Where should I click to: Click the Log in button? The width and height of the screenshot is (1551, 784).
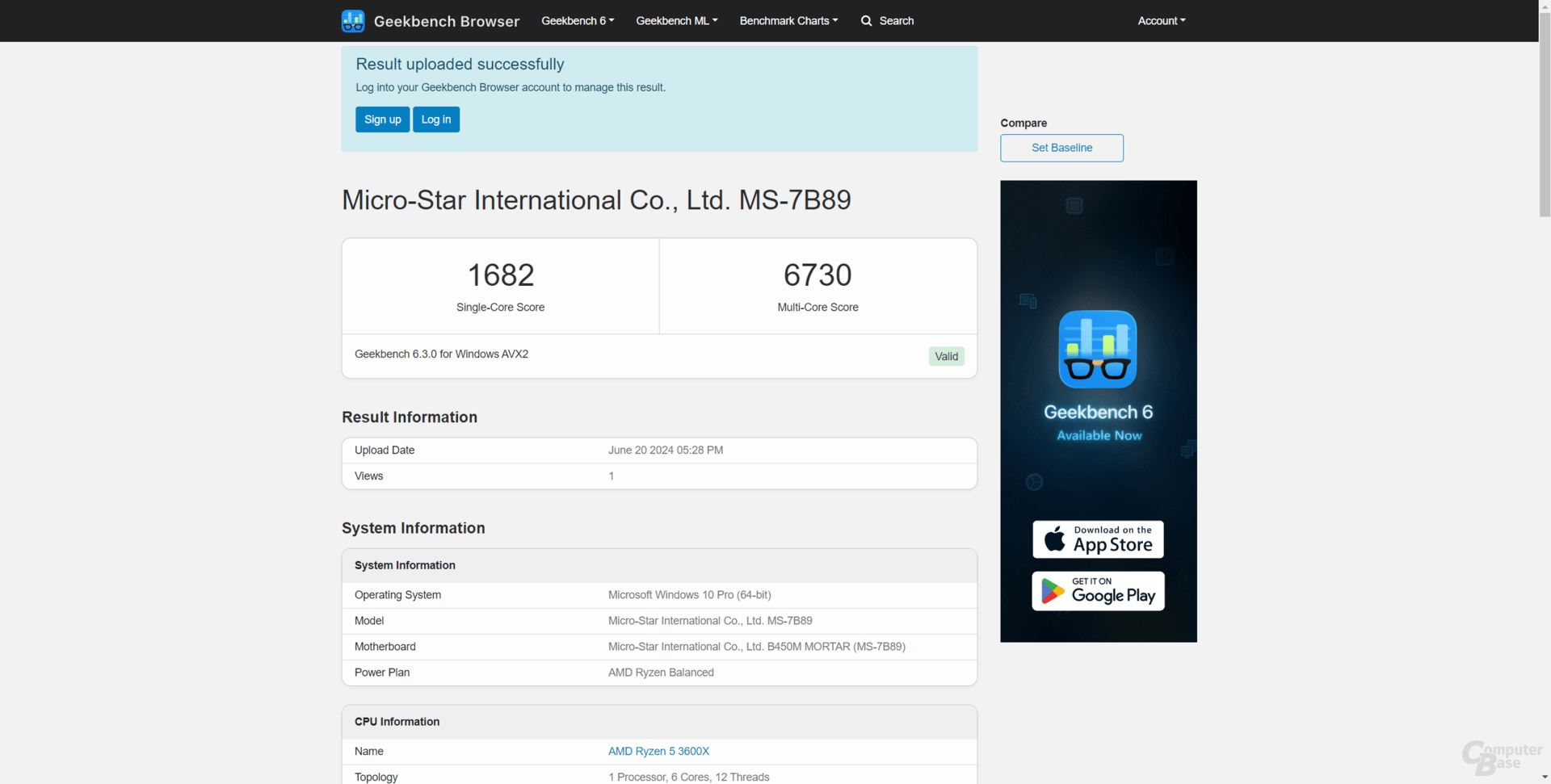(x=436, y=119)
